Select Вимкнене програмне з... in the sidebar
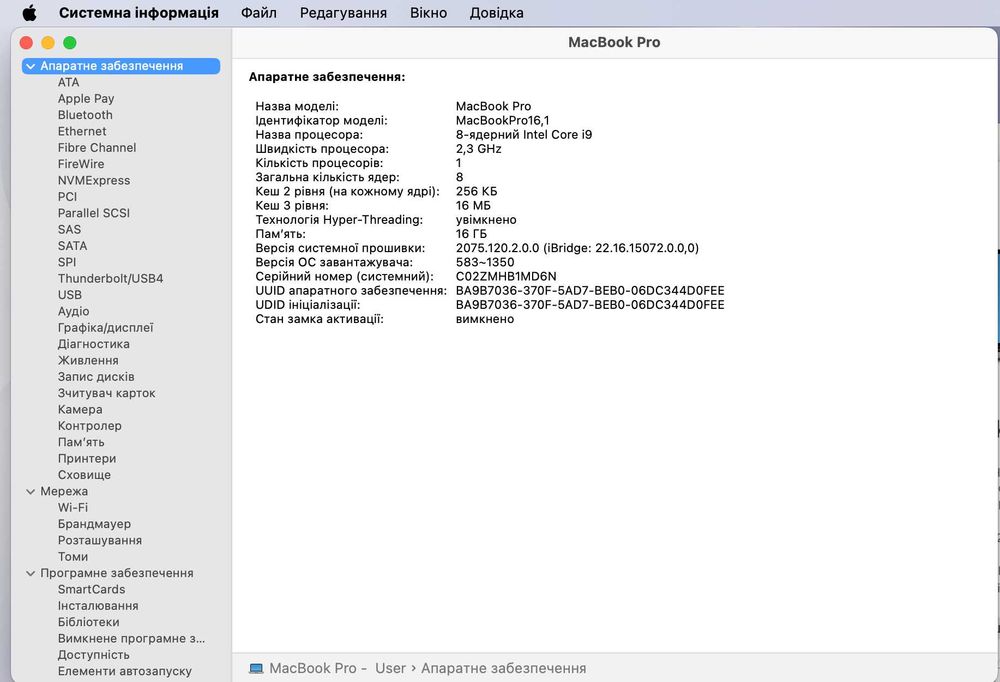 (131, 638)
